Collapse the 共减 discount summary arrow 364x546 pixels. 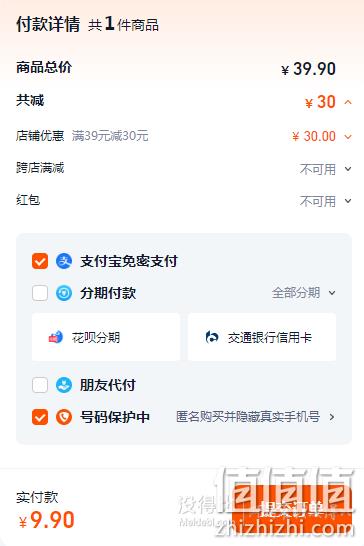(348, 102)
